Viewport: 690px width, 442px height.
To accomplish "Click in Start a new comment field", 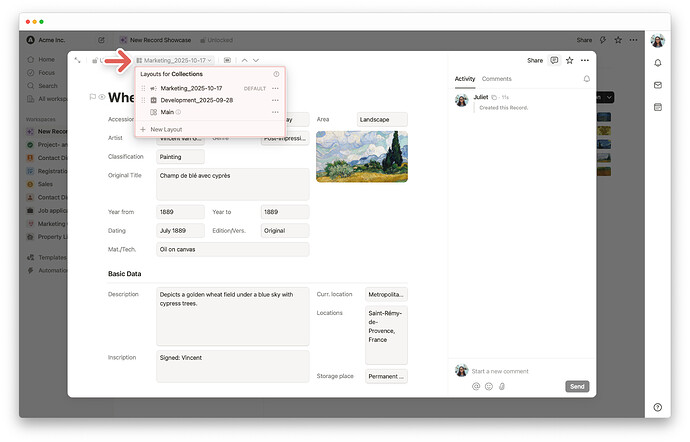I will [500, 372].
